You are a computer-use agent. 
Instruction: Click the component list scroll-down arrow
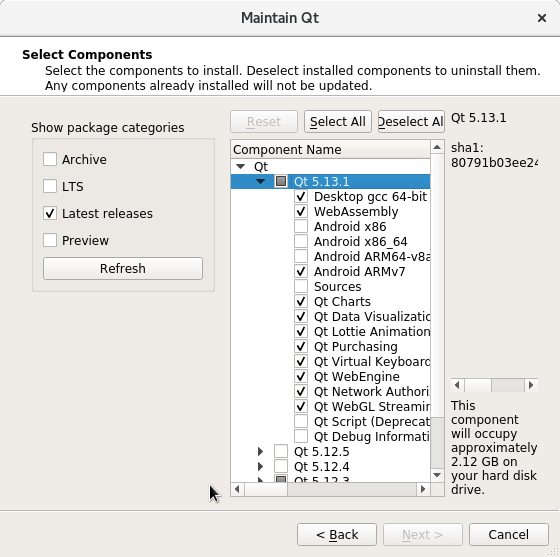coord(437,475)
